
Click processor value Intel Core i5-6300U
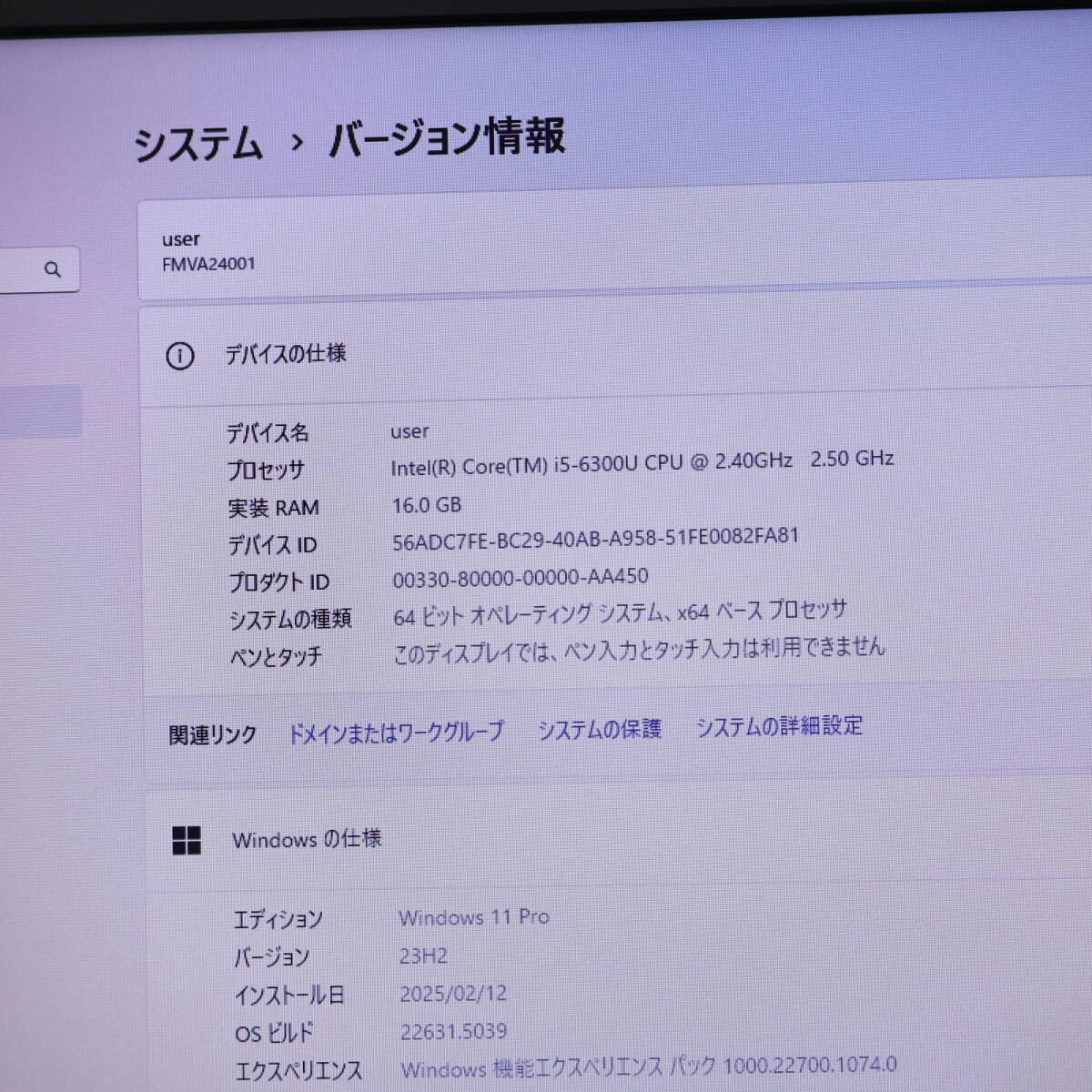tap(642, 462)
